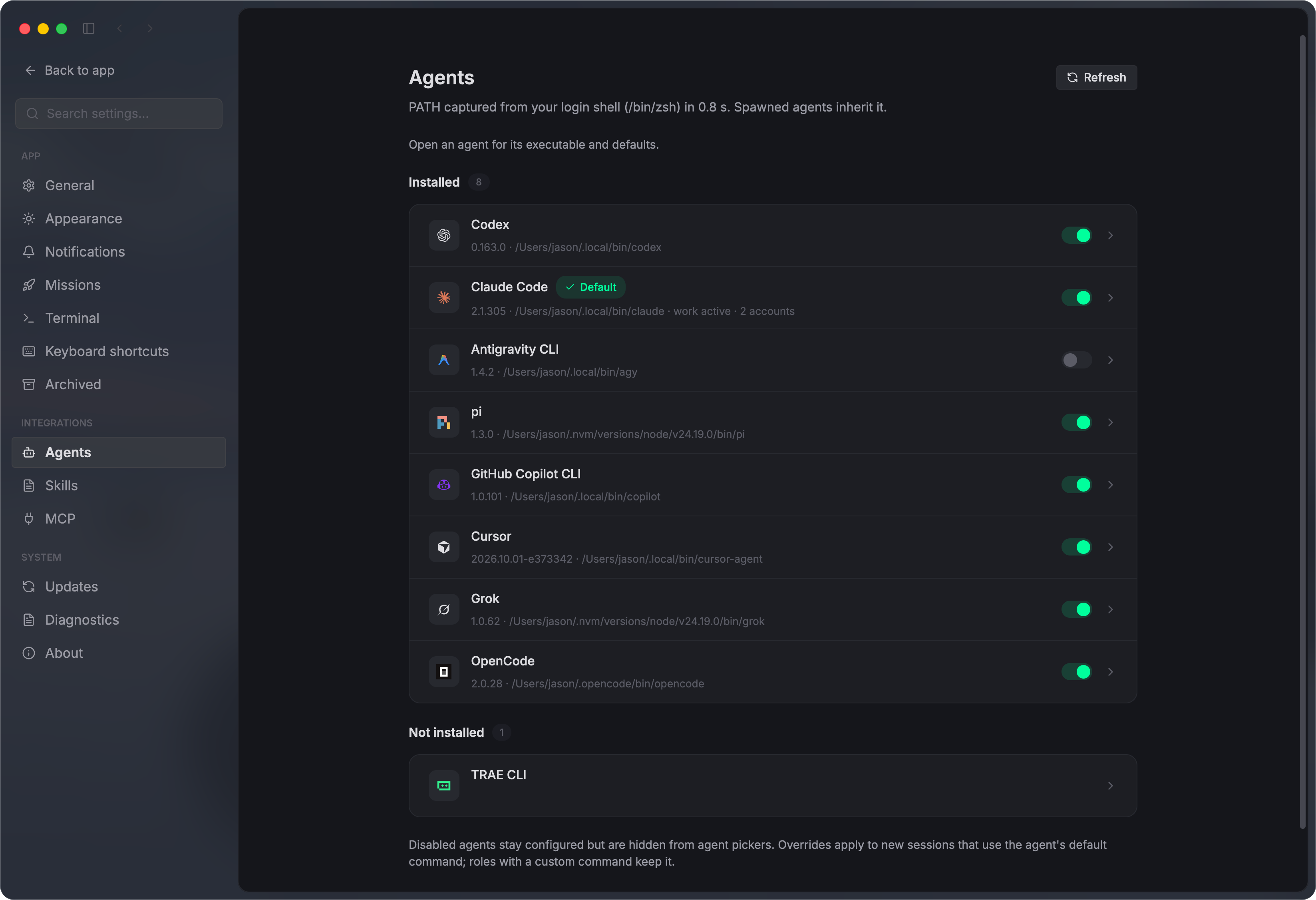This screenshot has width=1316, height=900.
Task: Expand Antigravity CLI row chevron
Action: (x=1110, y=360)
